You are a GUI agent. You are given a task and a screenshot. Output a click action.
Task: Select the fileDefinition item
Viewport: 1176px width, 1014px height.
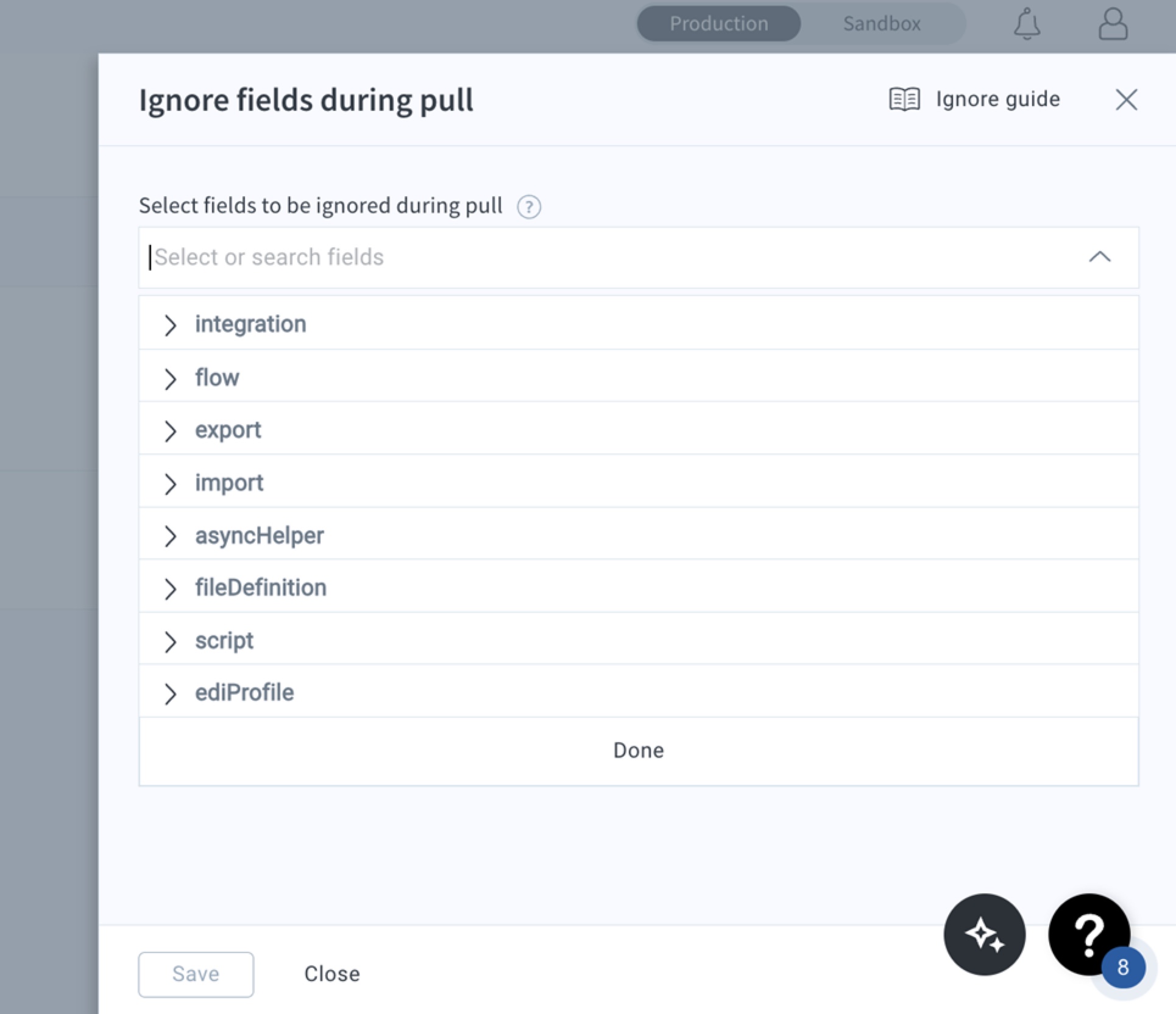[639, 587]
